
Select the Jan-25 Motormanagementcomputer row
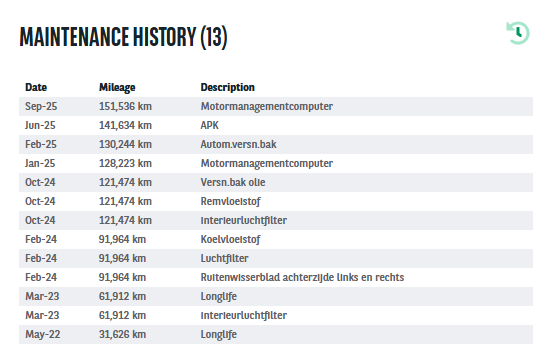pos(276,163)
